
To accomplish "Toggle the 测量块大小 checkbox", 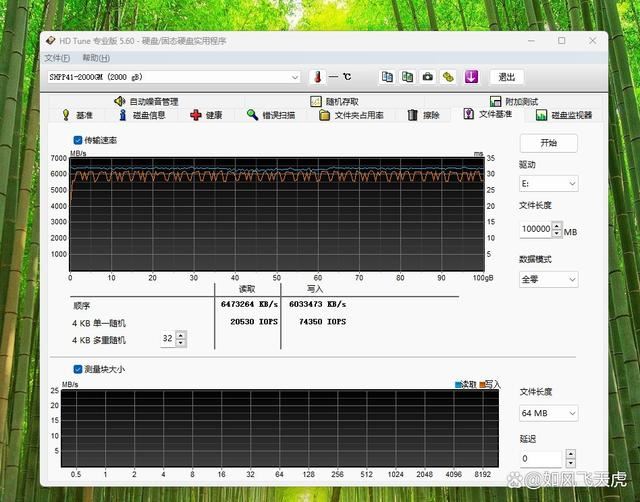I will (x=78, y=369).
